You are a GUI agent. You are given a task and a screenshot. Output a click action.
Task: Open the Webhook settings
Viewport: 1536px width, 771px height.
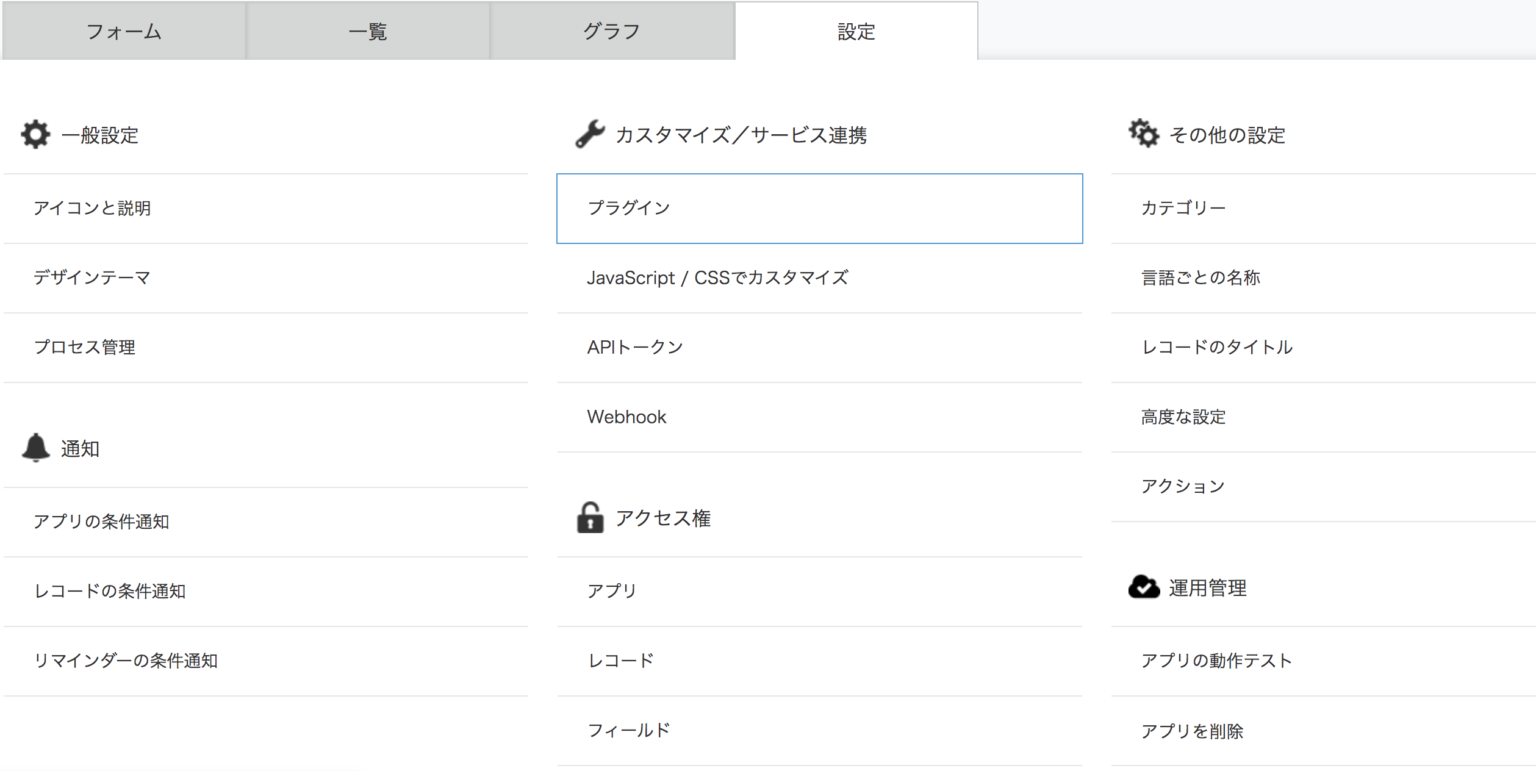(627, 417)
